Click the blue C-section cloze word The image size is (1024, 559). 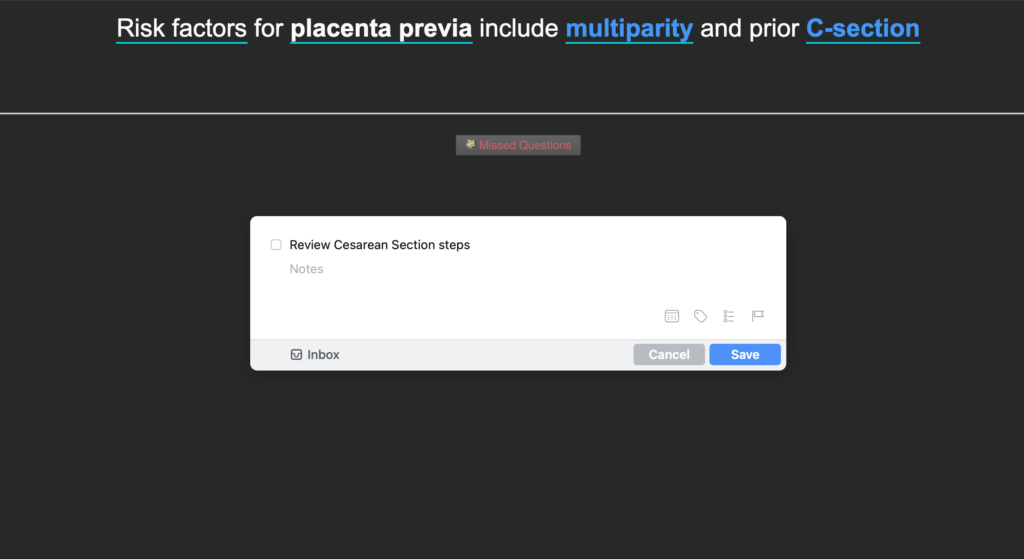(863, 29)
